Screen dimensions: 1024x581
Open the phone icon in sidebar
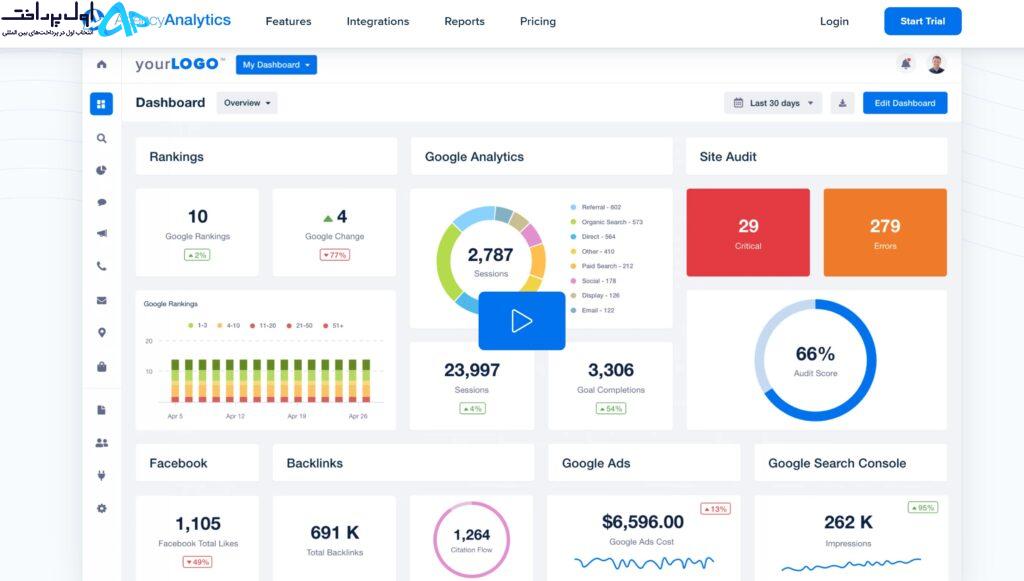coord(101,266)
